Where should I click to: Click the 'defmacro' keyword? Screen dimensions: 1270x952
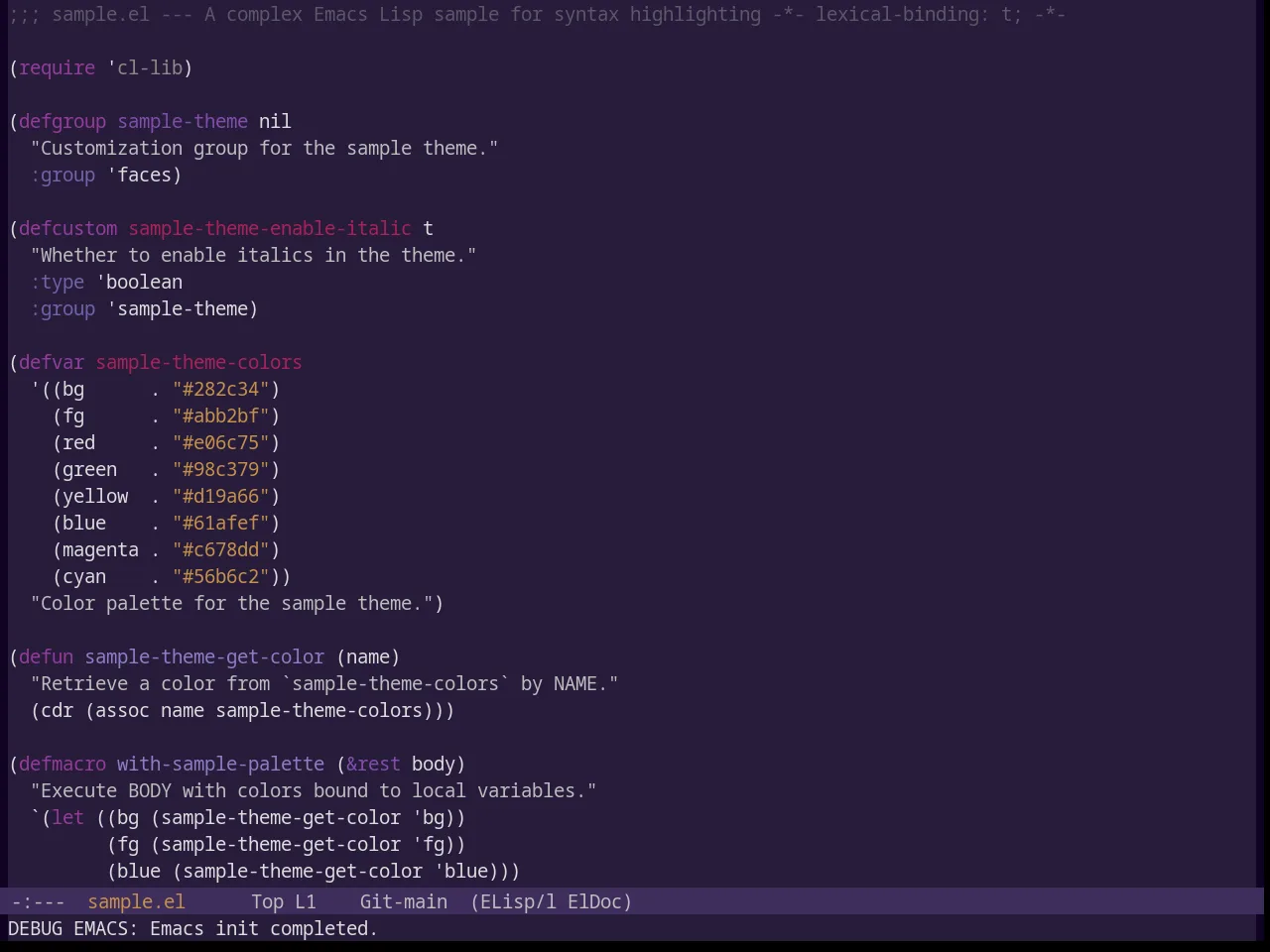click(x=63, y=764)
